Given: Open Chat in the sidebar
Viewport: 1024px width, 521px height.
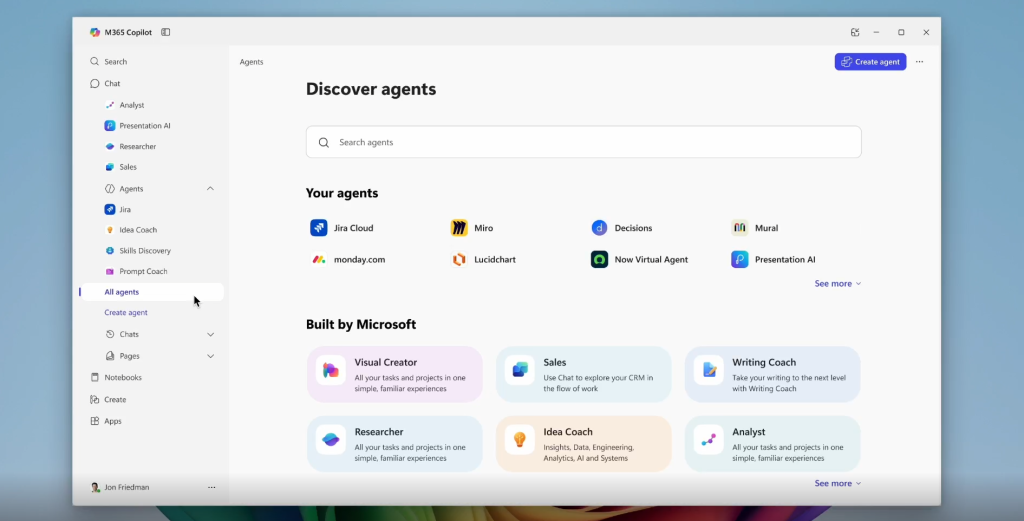Looking at the screenshot, I should [106, 84].
